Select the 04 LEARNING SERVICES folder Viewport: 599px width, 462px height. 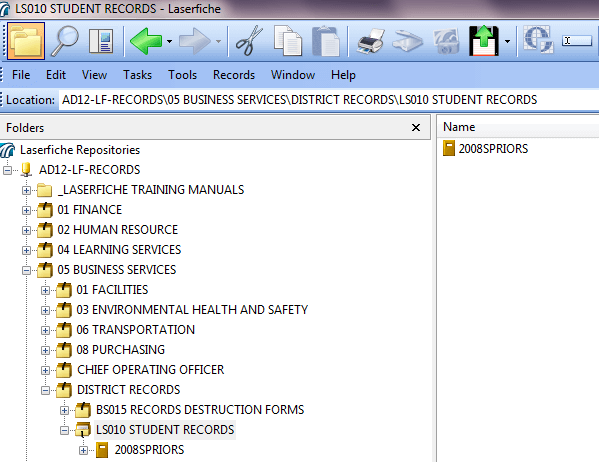(119, 250)
